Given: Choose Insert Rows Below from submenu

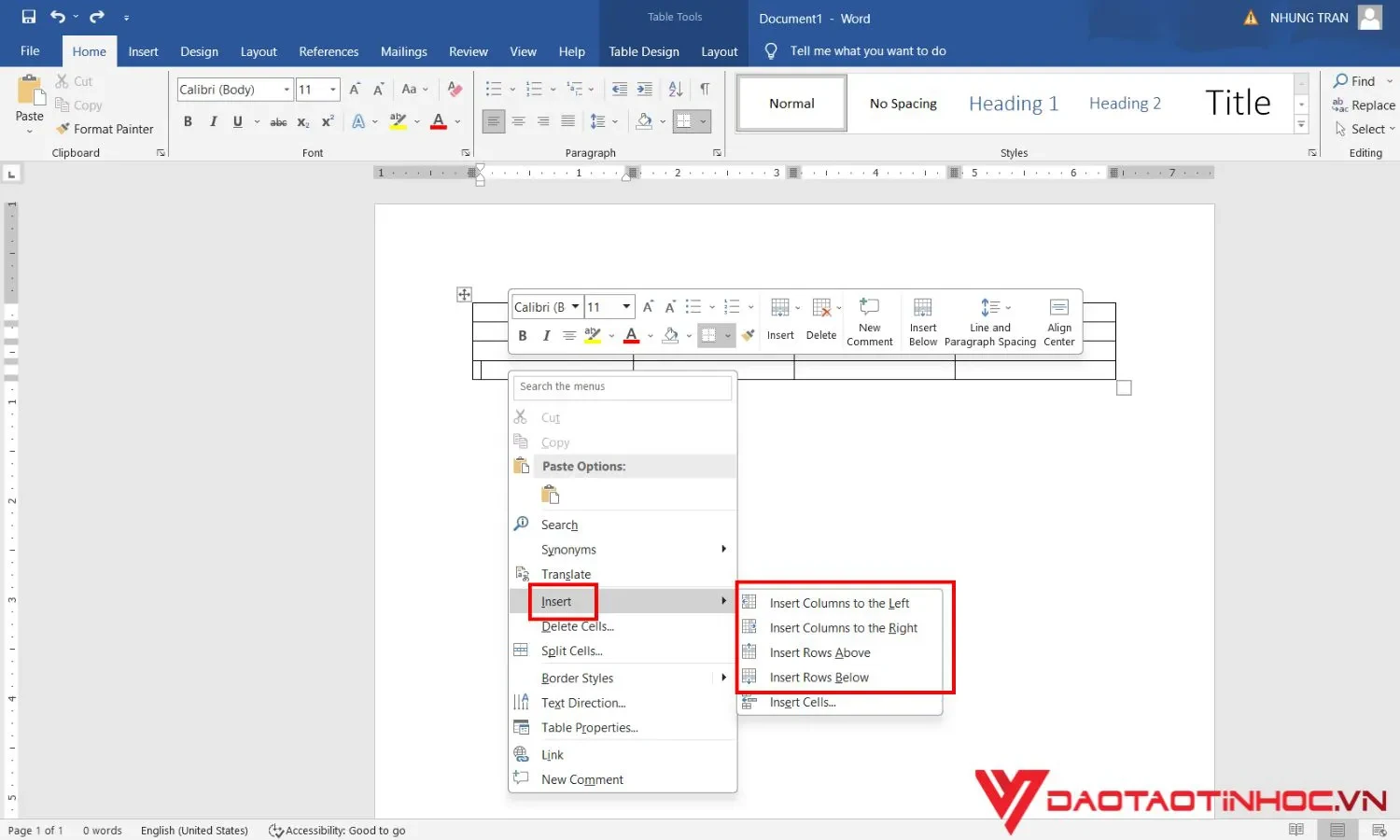Looking at the screenshot, I should 819,677.
